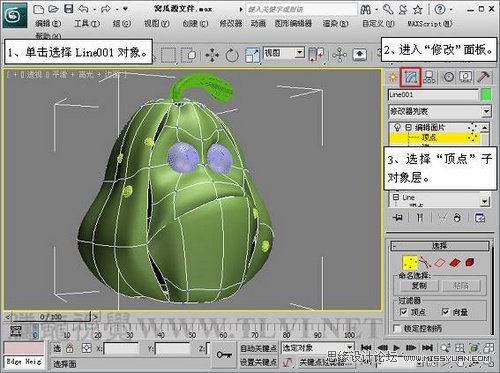Create a new scene file icon
500x373 pixels.
click(x=39, y=9)
